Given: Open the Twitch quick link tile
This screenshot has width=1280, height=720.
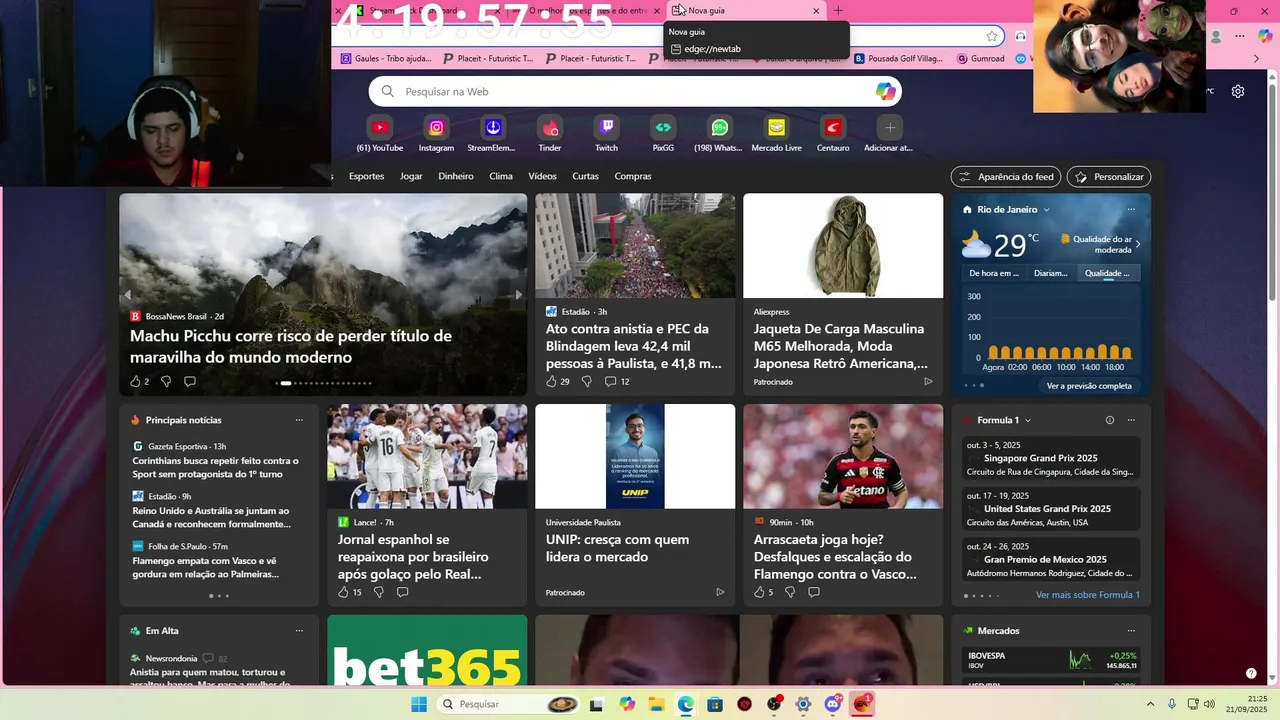Looking at the screenshot, I should click(x=606, y=134).
